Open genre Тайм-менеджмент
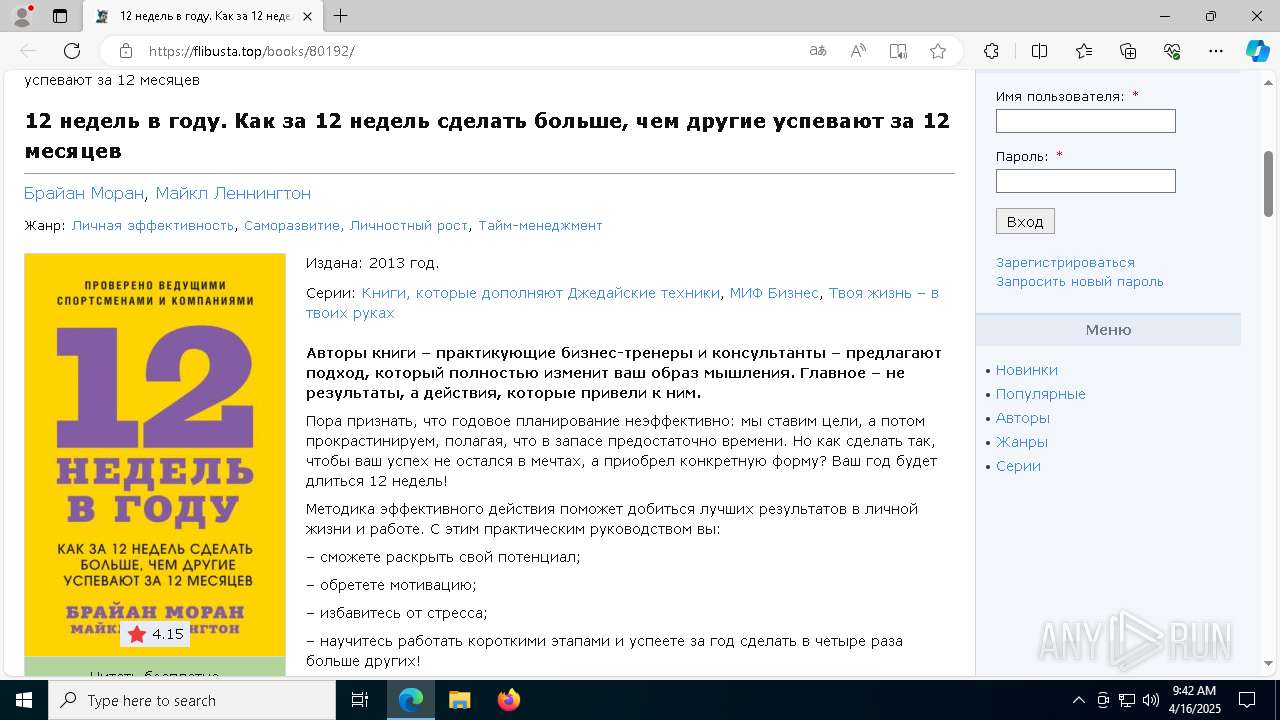 [x=540, y=225]
